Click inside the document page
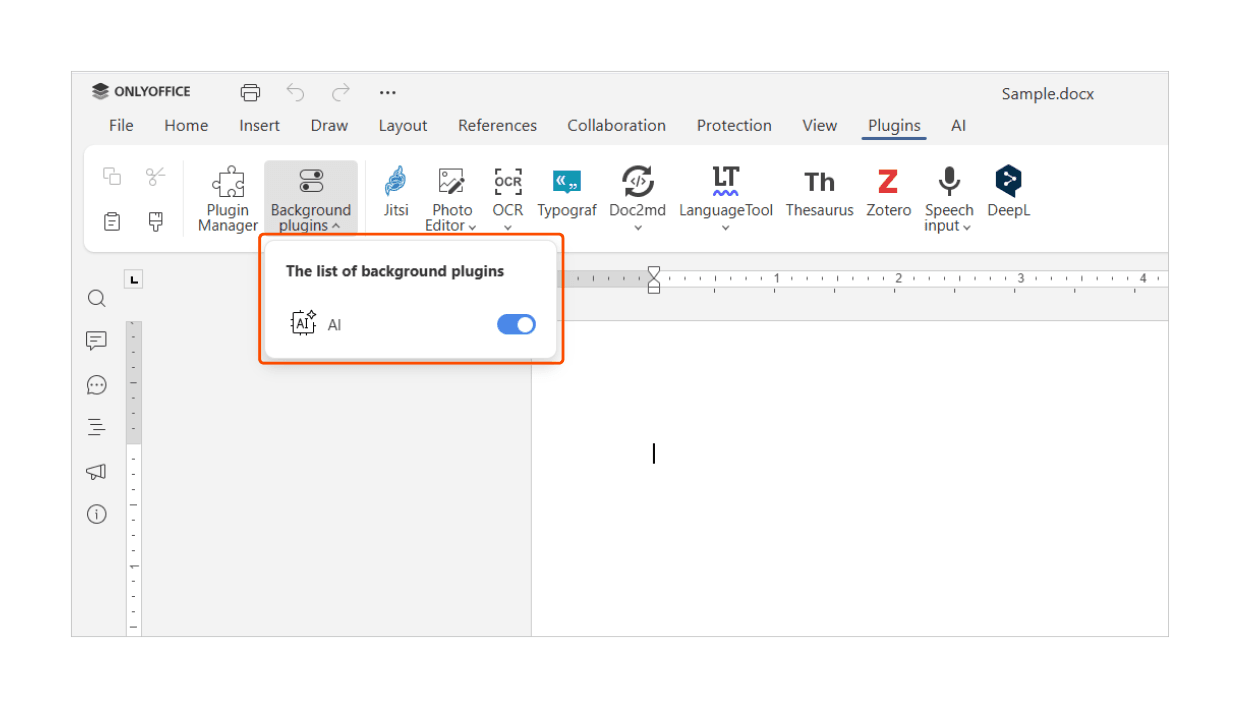Screen dimensions: 1240x708 click(850, 478)
